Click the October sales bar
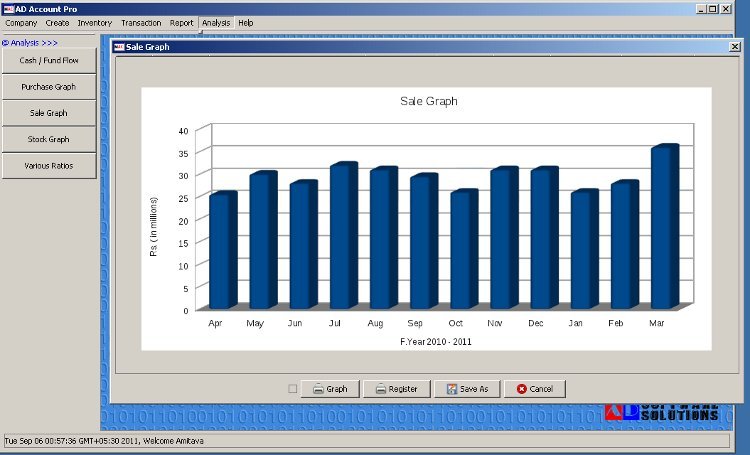This screenshot has width=750, height=455. (464, 249)
